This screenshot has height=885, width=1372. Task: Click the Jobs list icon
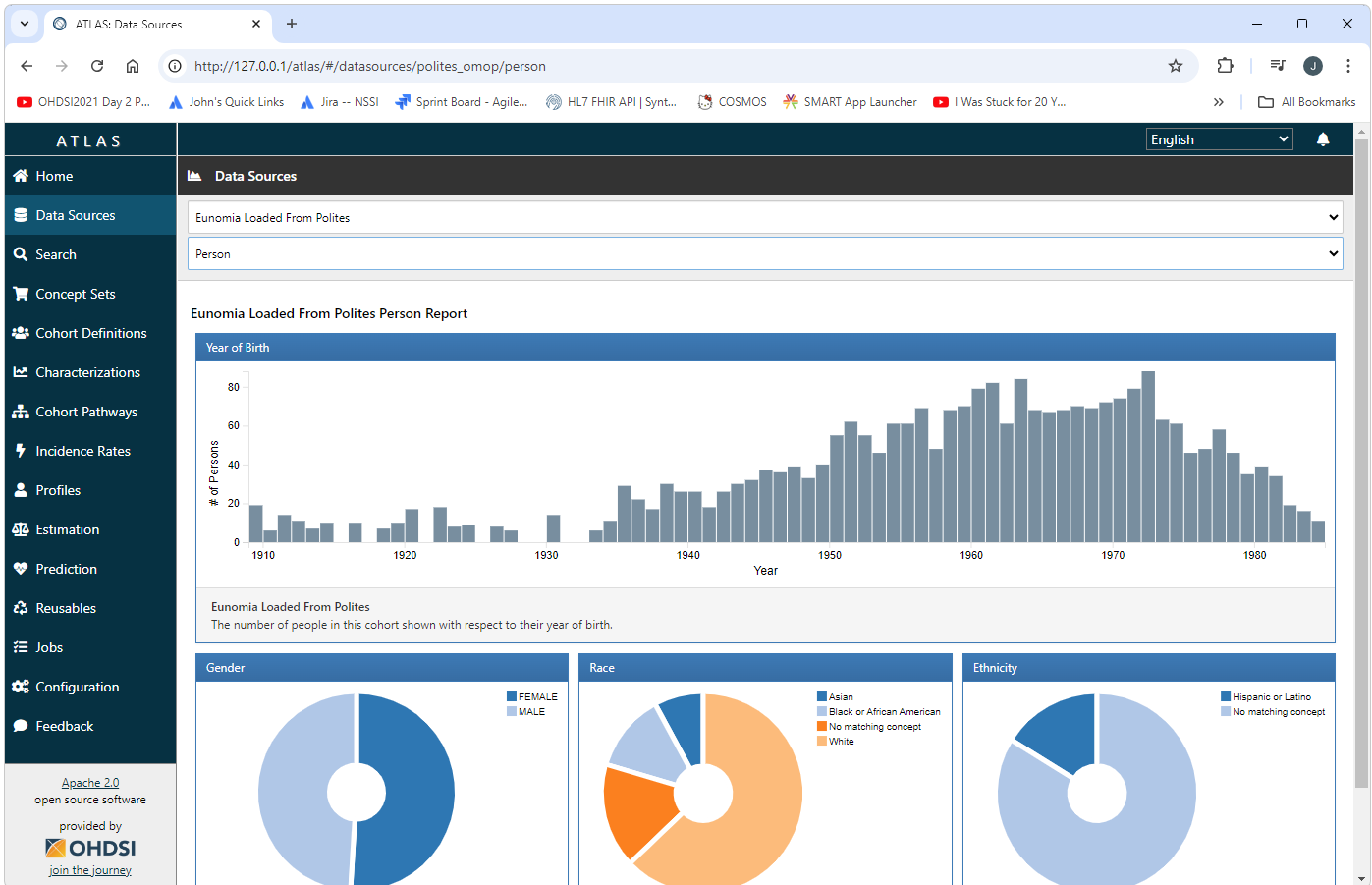click(21, 647)
